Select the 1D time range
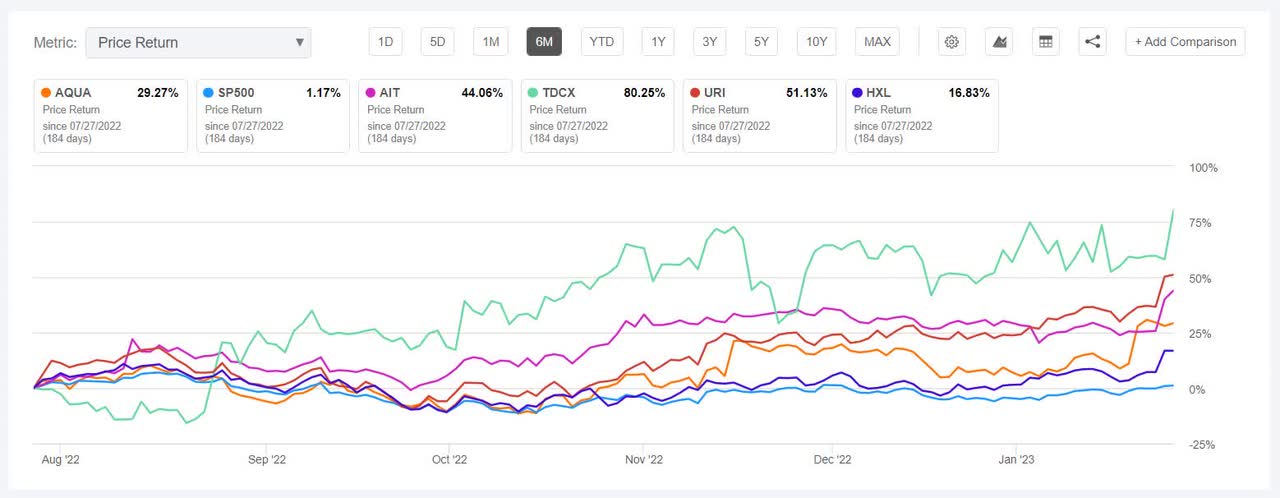1280x498 pixels. click(x=385, y=41)
